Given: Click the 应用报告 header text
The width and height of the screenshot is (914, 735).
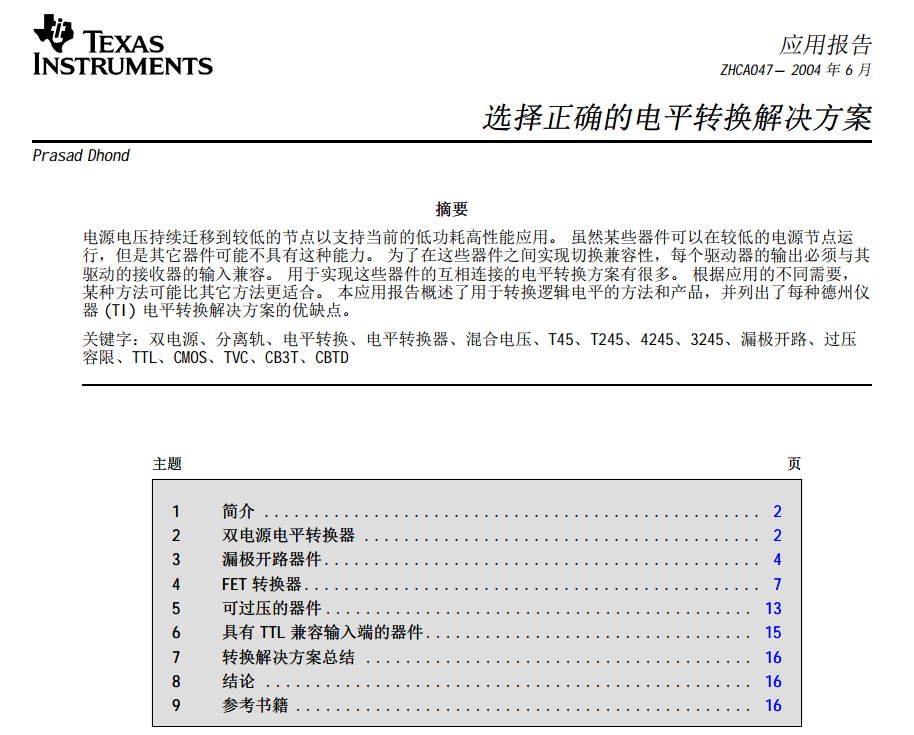Looking at the screenshot, I should point(825,45).
